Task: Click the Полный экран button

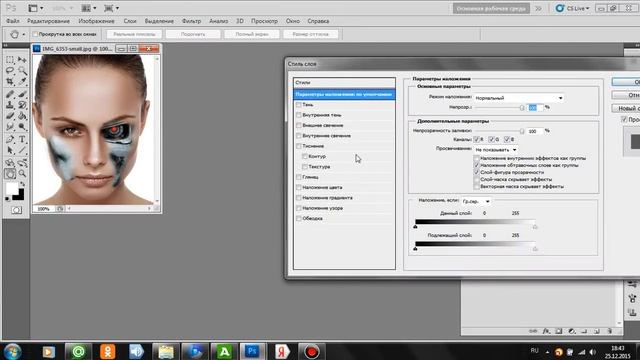Action: point(252,34)
